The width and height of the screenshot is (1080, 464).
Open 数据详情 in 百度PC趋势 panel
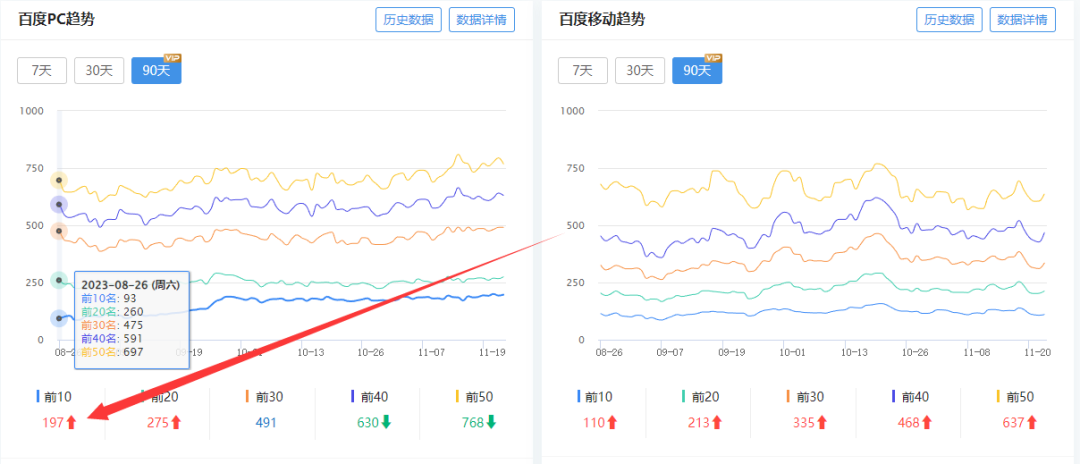[x=481, y=20]
